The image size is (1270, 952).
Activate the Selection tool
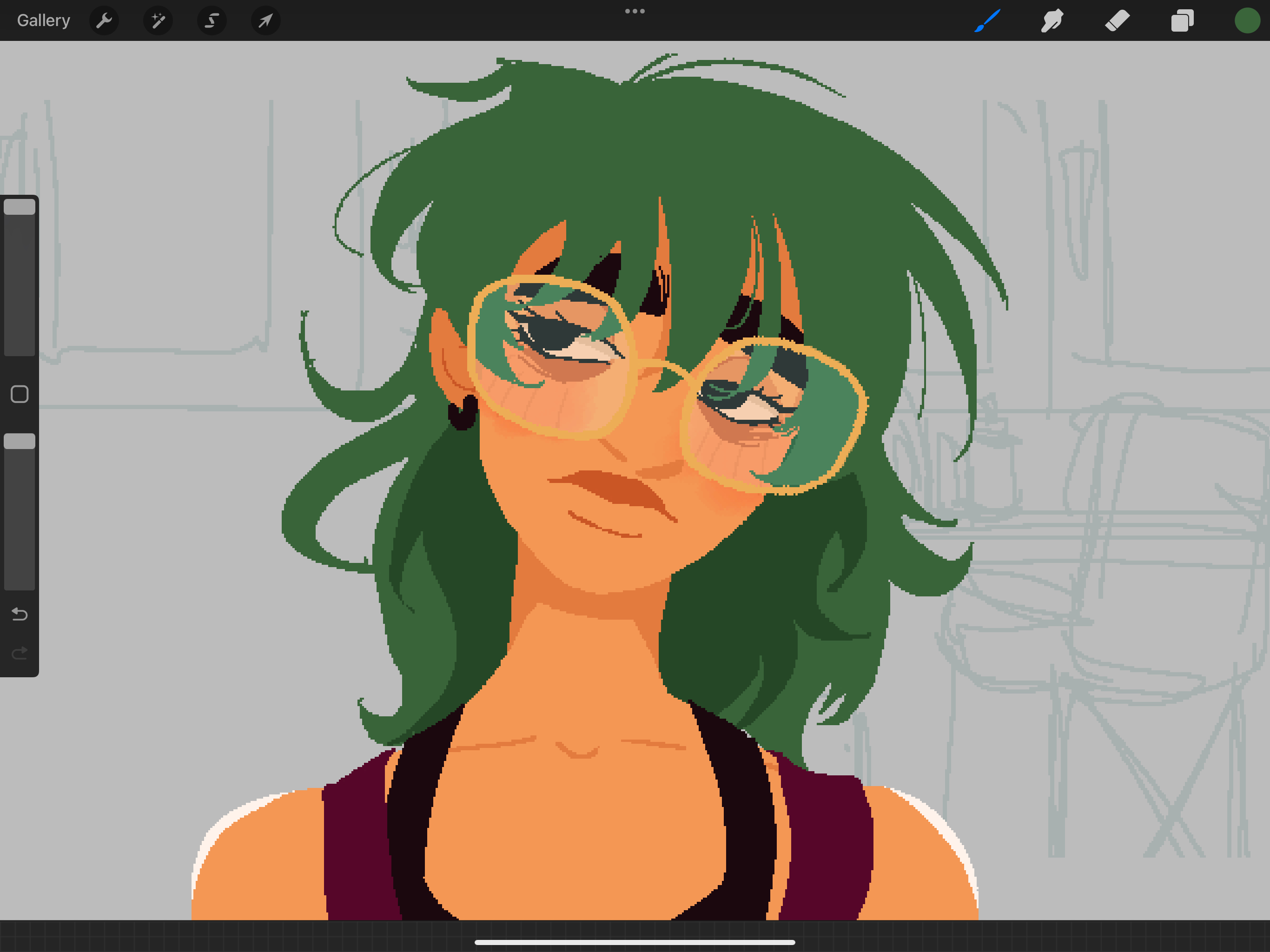(x=212, y=21)
